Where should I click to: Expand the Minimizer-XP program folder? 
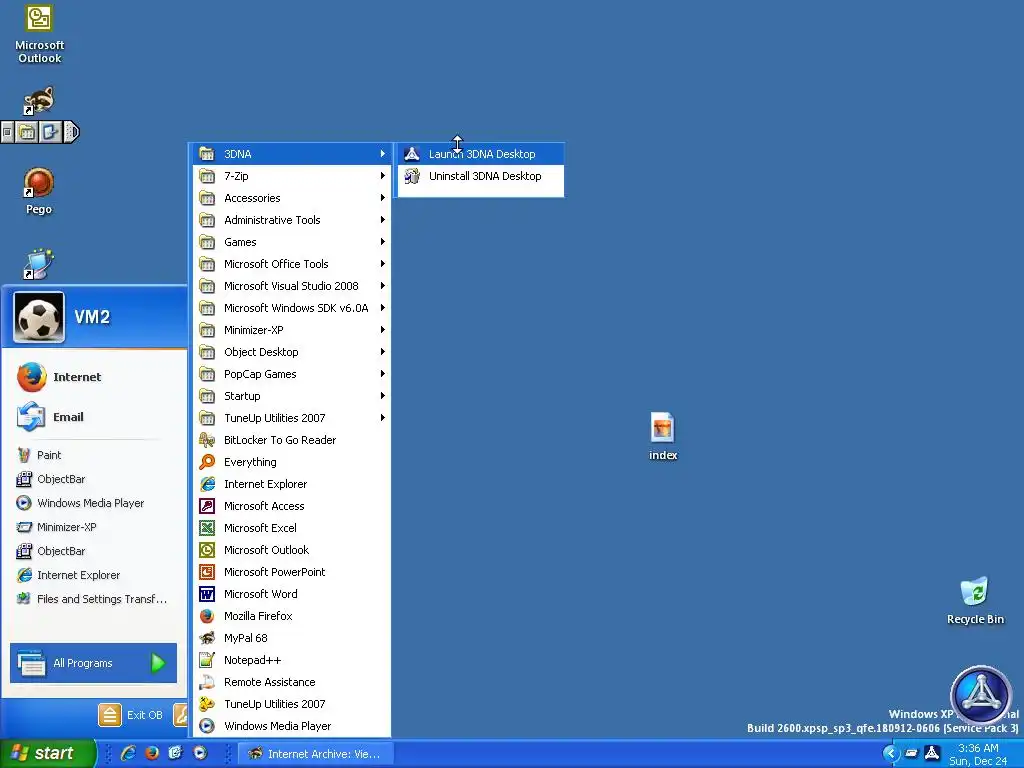tap(292, 330)
